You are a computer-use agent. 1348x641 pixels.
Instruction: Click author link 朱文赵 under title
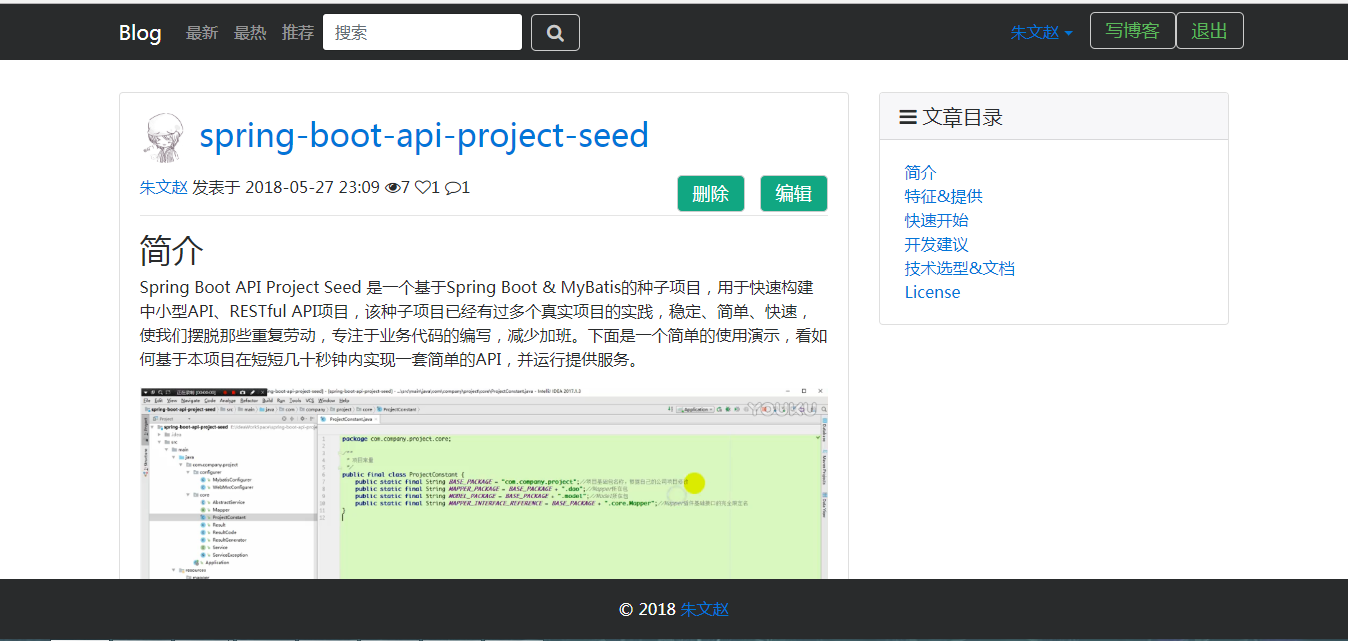[164, 187]
